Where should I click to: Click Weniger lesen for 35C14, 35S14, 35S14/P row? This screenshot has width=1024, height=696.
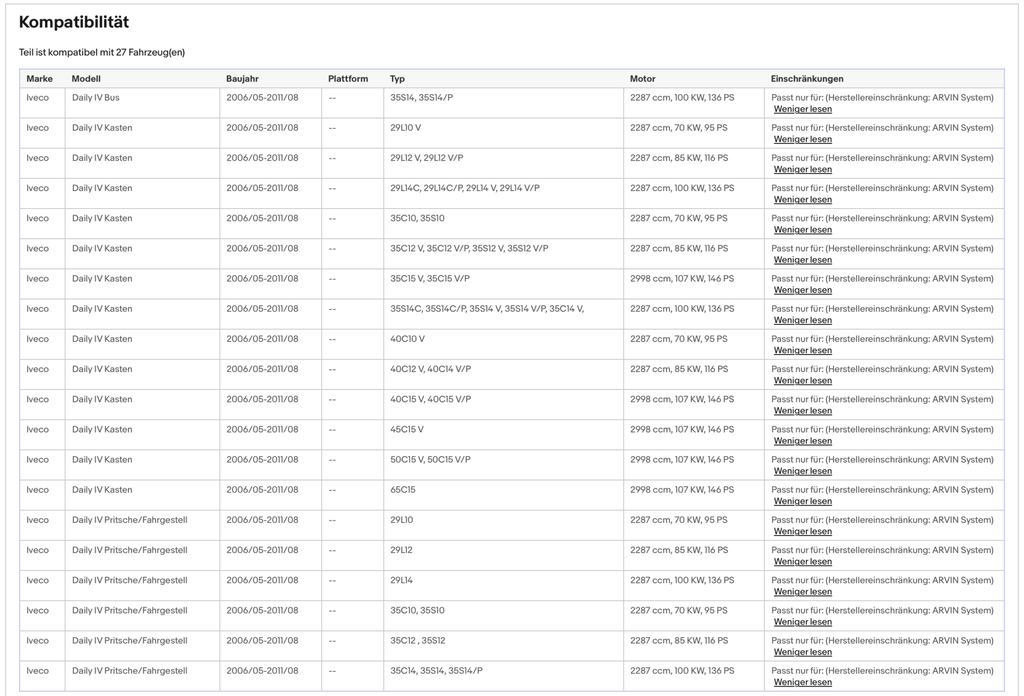coord(803,682)
